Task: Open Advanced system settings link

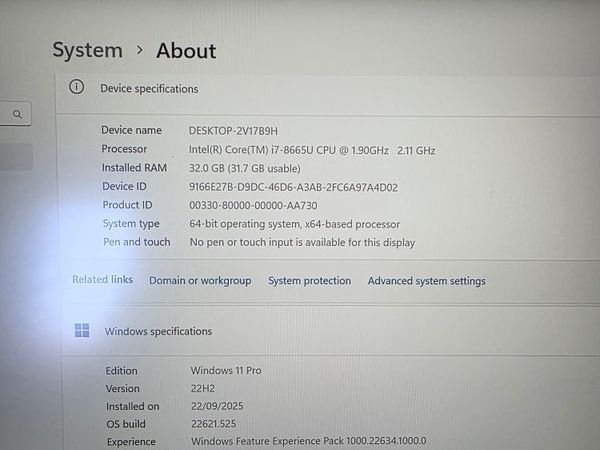Action: (427, 281)
